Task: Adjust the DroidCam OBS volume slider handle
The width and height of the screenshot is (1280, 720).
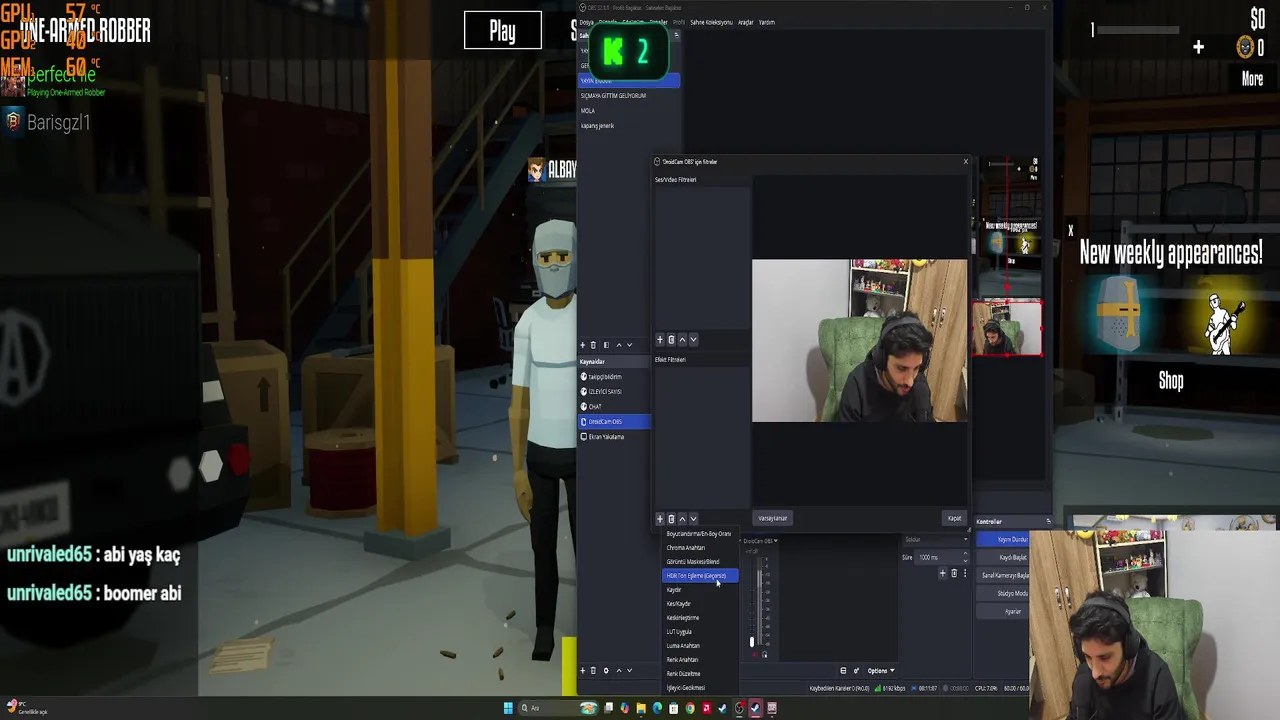Action: pos(752,642)
